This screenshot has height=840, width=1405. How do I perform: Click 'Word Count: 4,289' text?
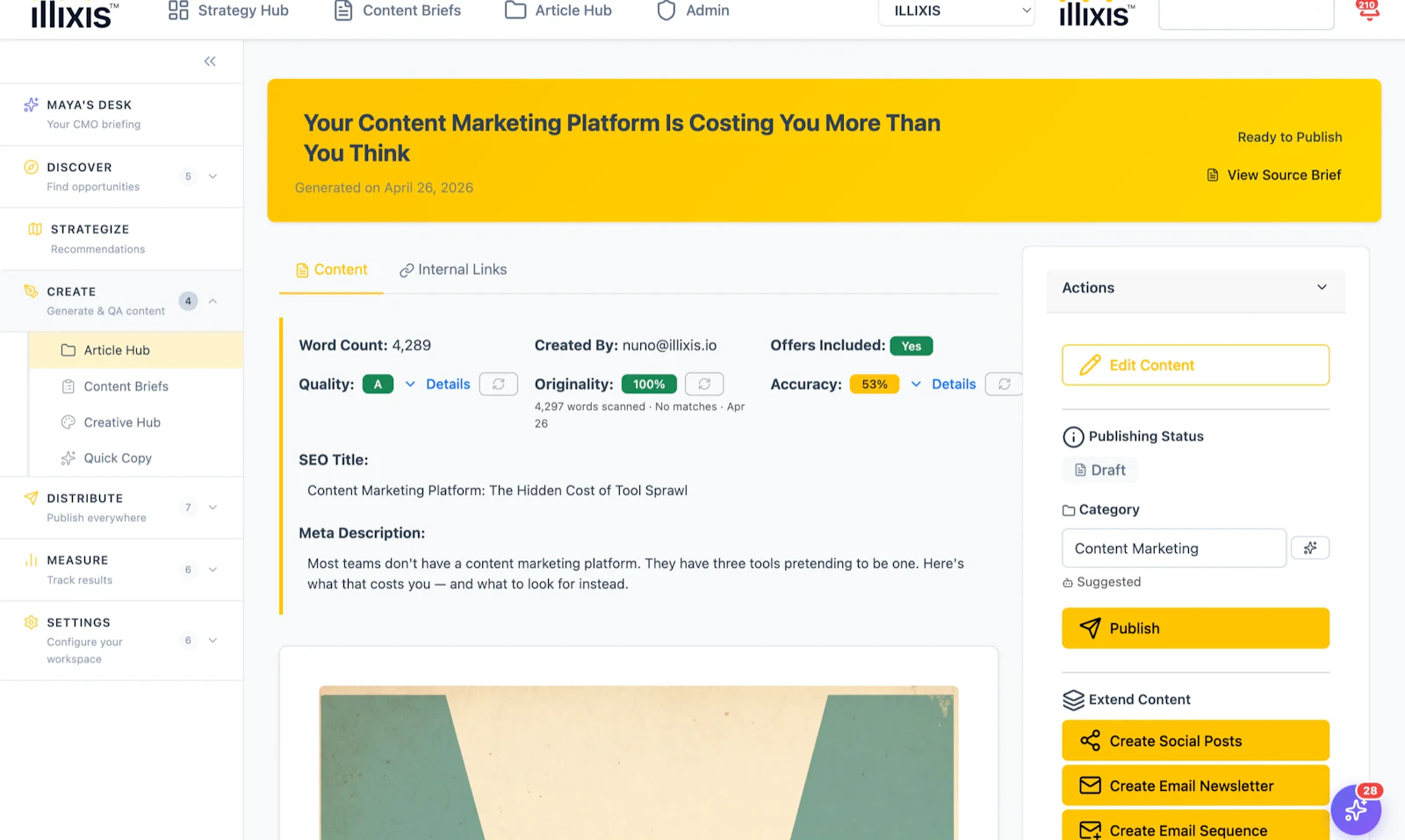pos(364,346)
